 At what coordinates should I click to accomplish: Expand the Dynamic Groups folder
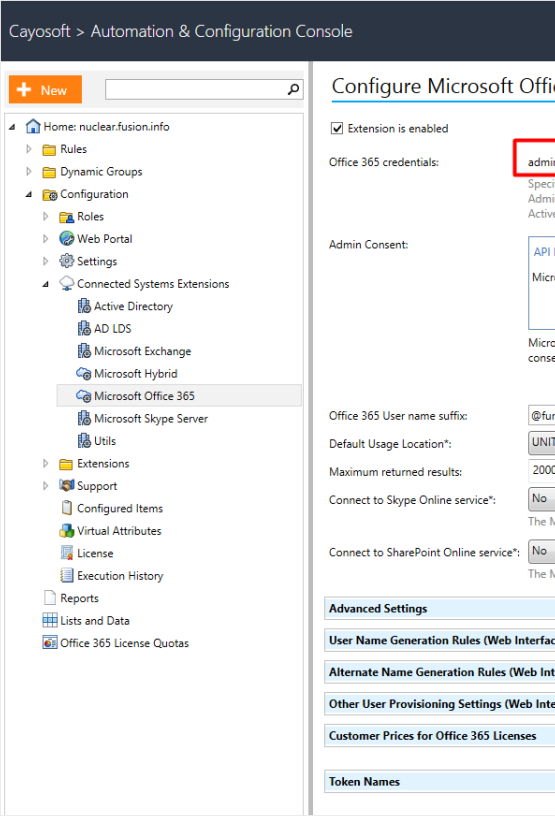(29, 171)
